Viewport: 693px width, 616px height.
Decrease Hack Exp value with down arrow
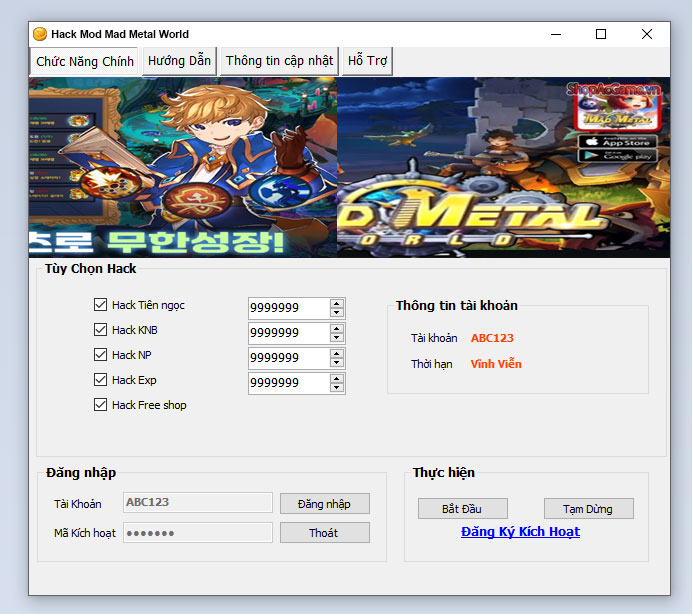pos(337,388)
